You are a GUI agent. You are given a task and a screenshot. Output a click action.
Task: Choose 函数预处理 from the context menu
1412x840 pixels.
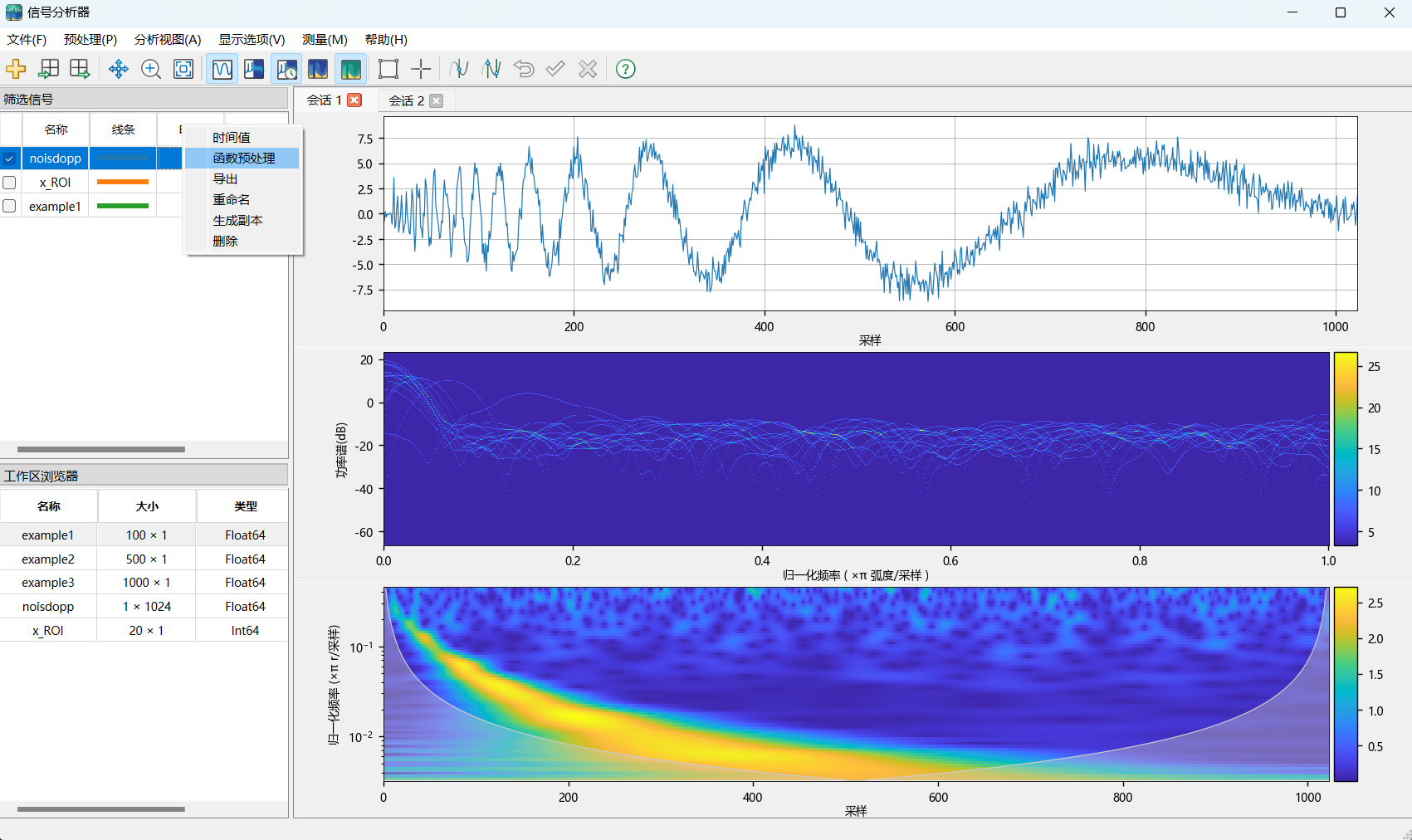(x=243, y=158)
